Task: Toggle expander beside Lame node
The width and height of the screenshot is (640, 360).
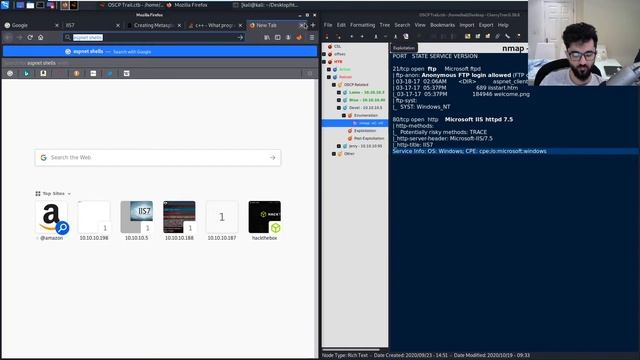Action: (339, 92)
